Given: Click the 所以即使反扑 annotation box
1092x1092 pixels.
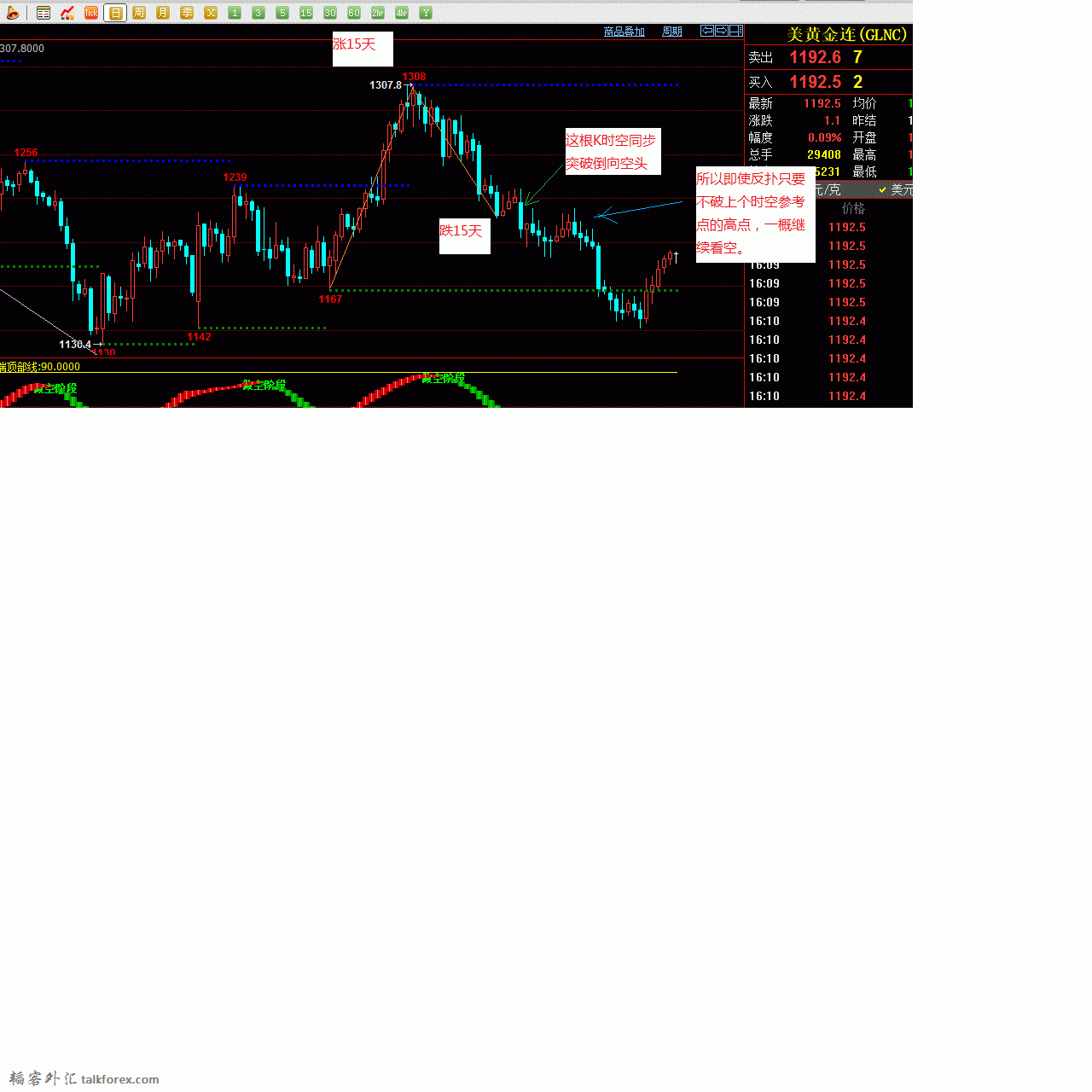Looking at the screenshot, I should tap(755, 214).
